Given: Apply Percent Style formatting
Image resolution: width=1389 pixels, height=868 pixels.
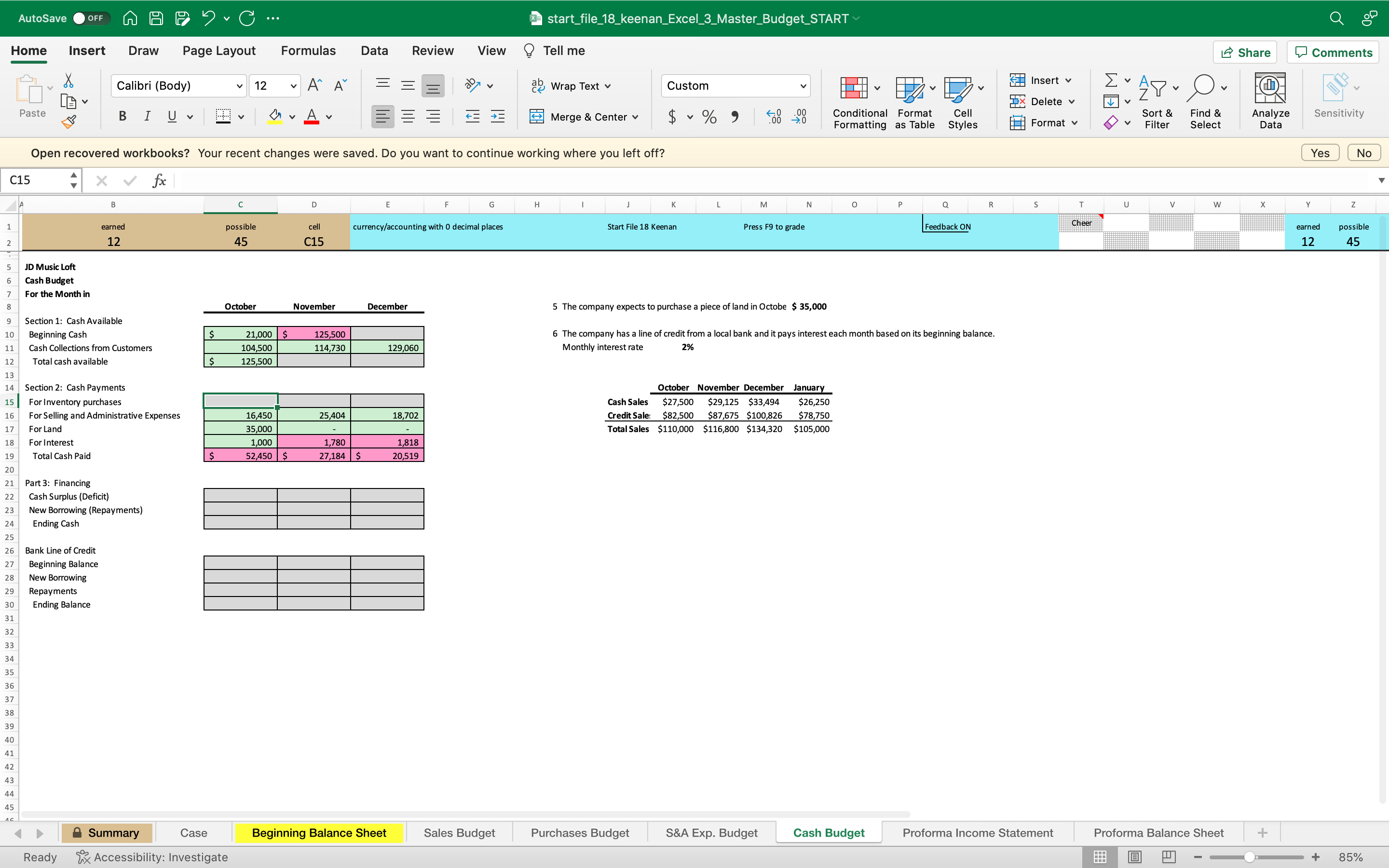Looking at the screenshot, I should click(x=709, y=117).
